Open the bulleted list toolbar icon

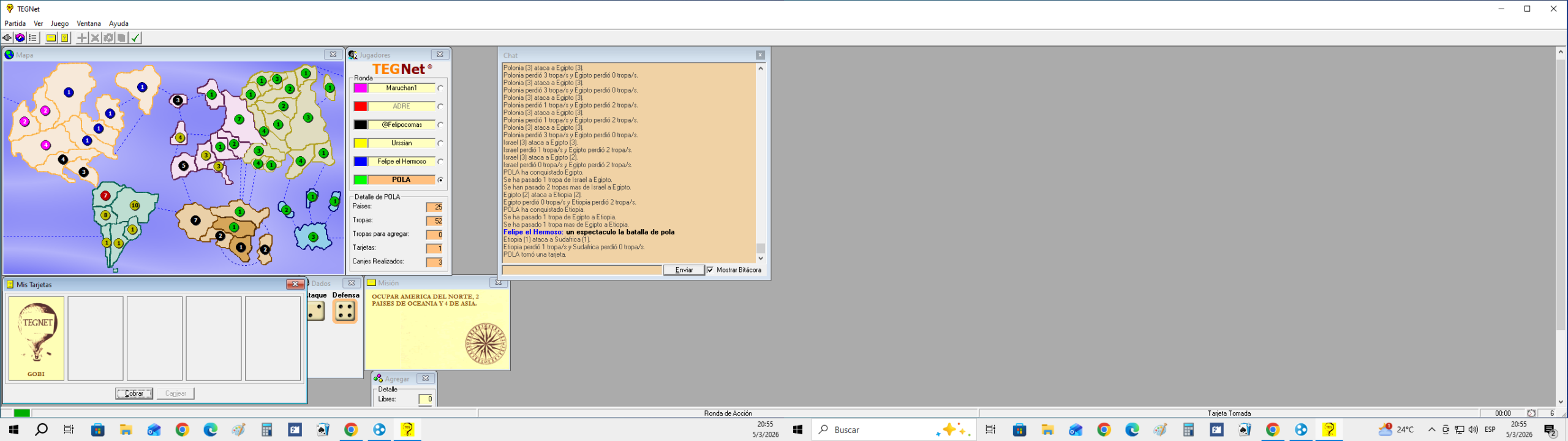click(x=33, y=38)
